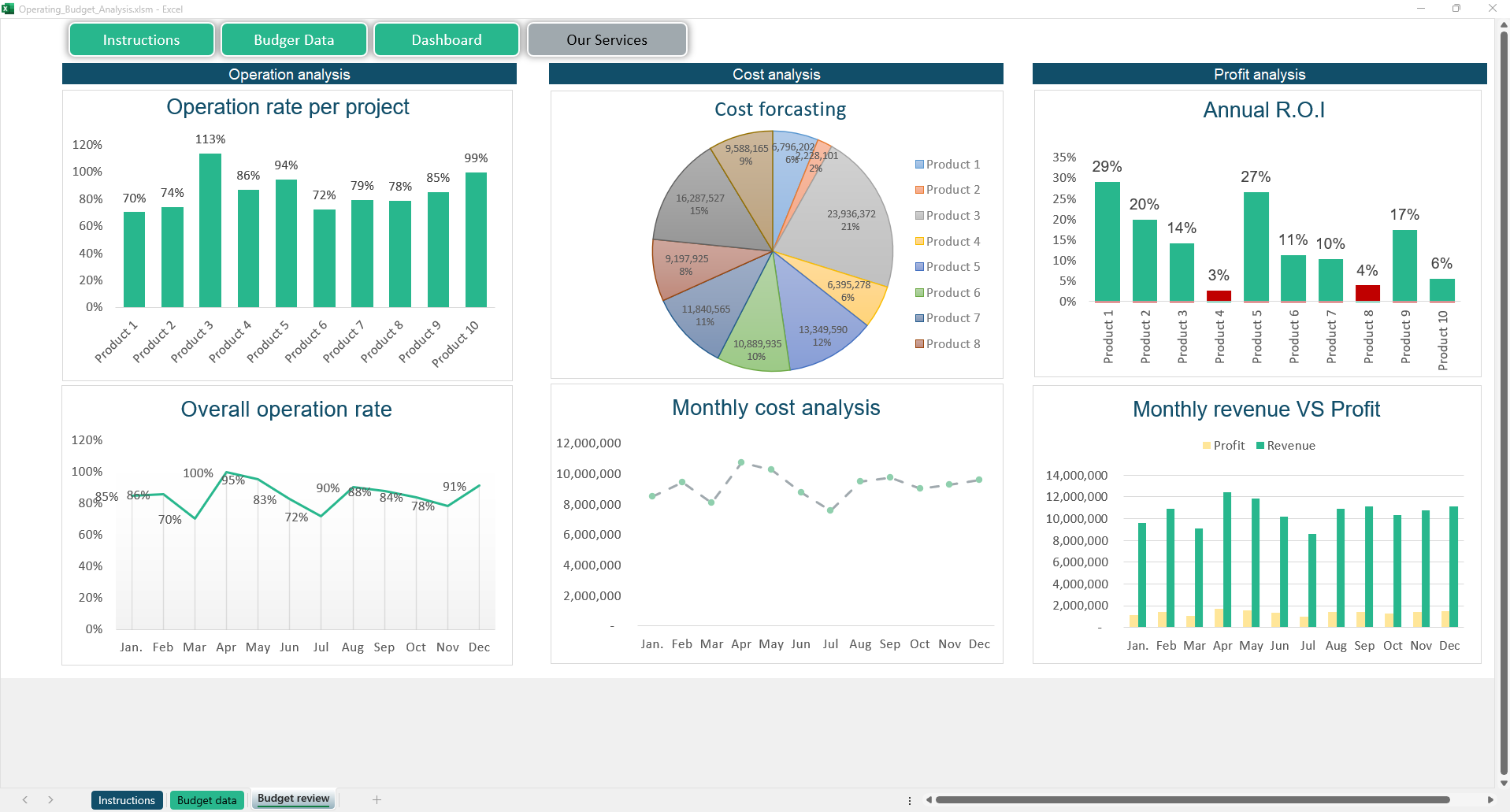Click the next sheet navigation arrow

pos(50,799)
